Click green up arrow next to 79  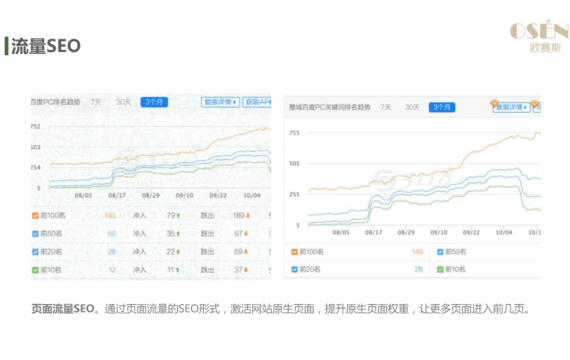point(178,216)
